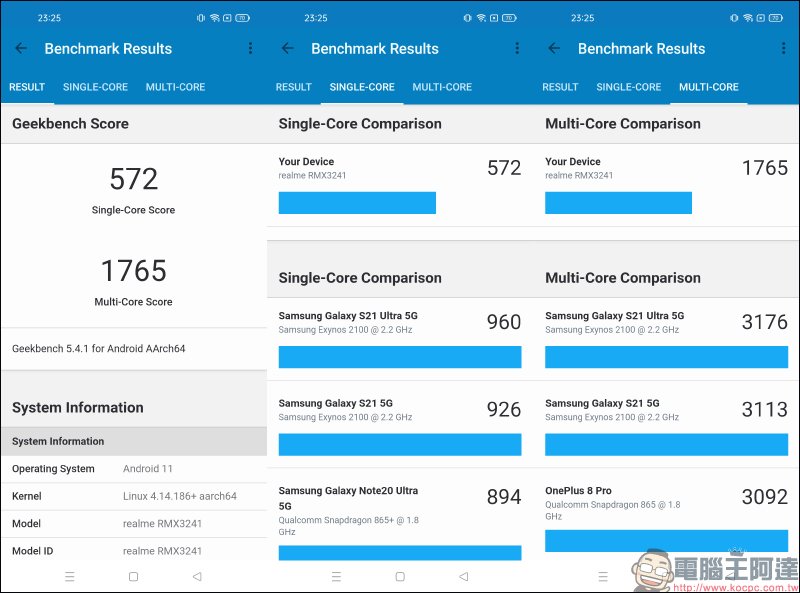The width and height of the screenshot is (800, 593).
Task: Tap the 572 Single-Core Score value
Action: (x=134, y=179)
